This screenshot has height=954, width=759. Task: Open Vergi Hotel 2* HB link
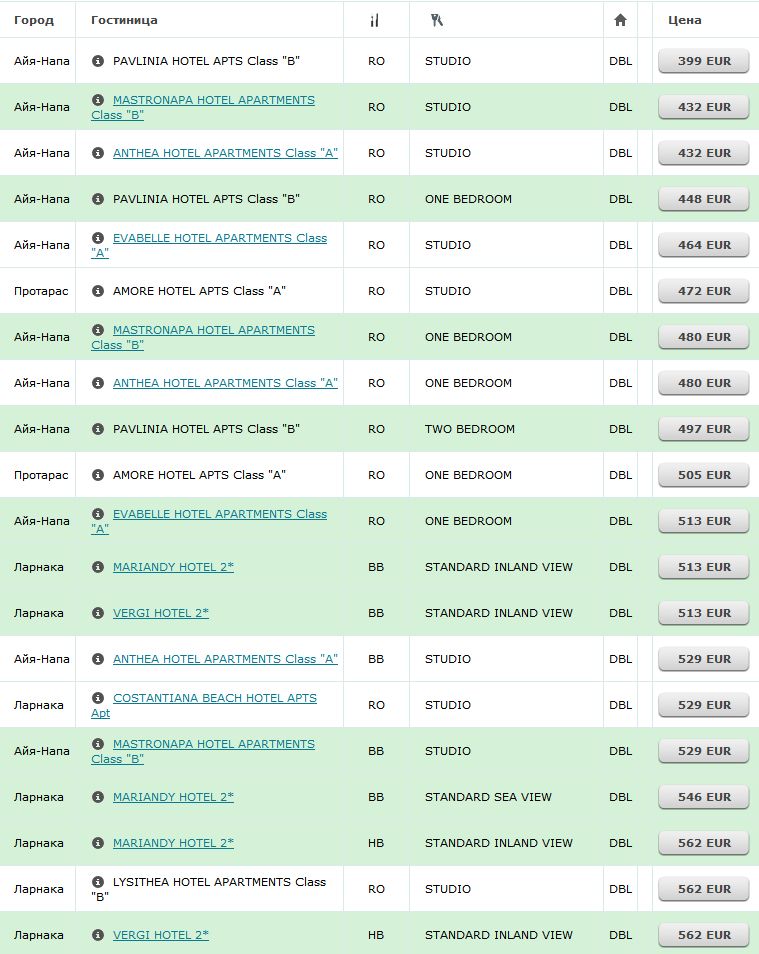(x=161, y=935)
